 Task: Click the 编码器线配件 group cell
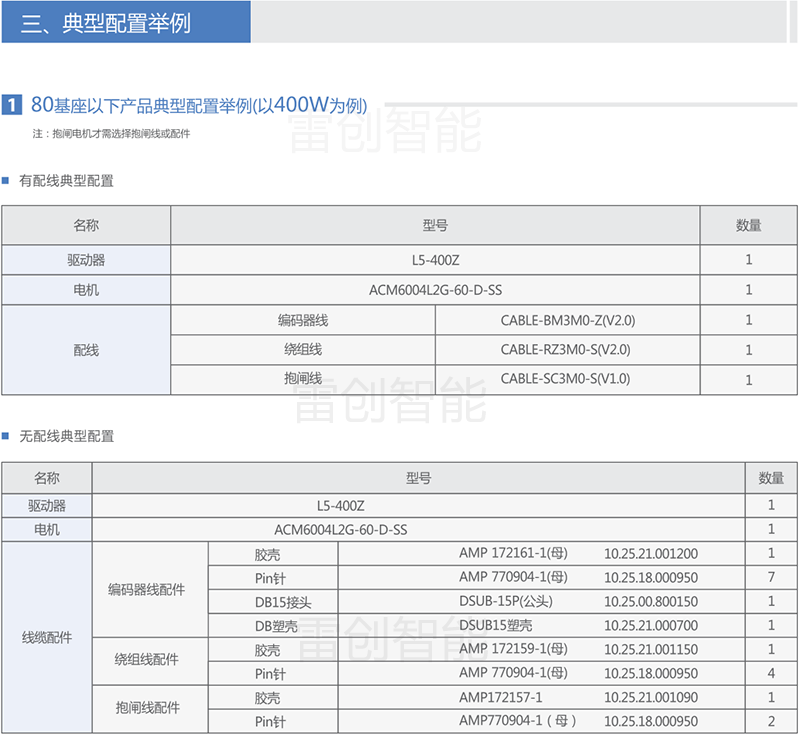tap(149, 589)
